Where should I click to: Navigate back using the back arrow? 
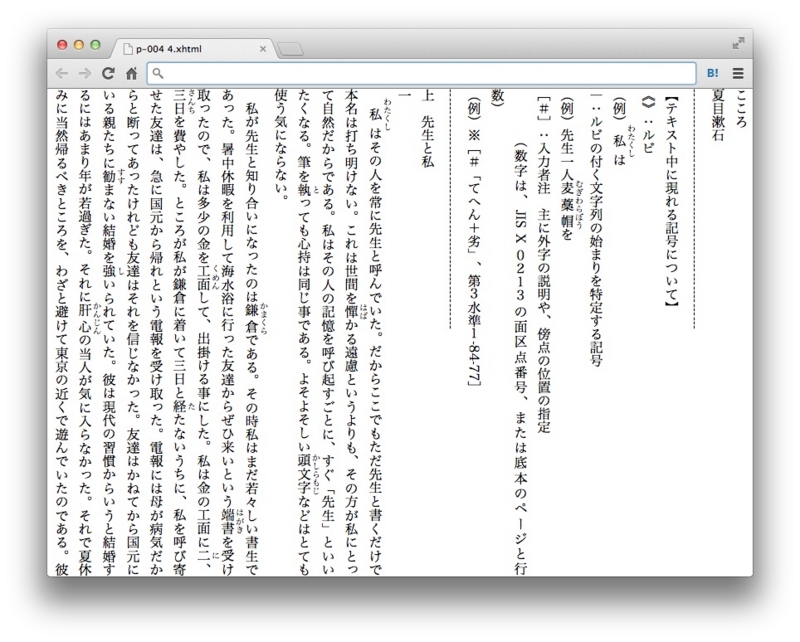63,72
